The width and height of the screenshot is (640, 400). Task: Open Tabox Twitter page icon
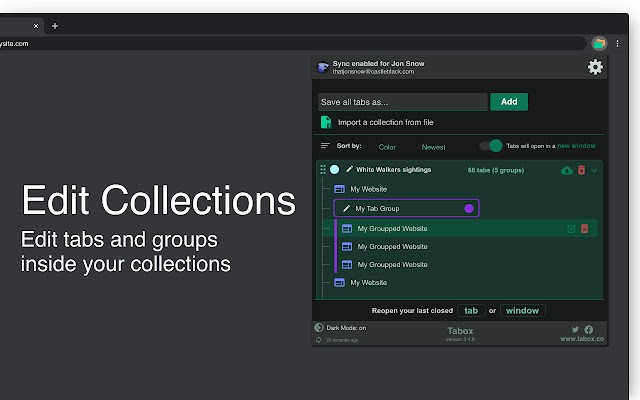tap(575, 329)
